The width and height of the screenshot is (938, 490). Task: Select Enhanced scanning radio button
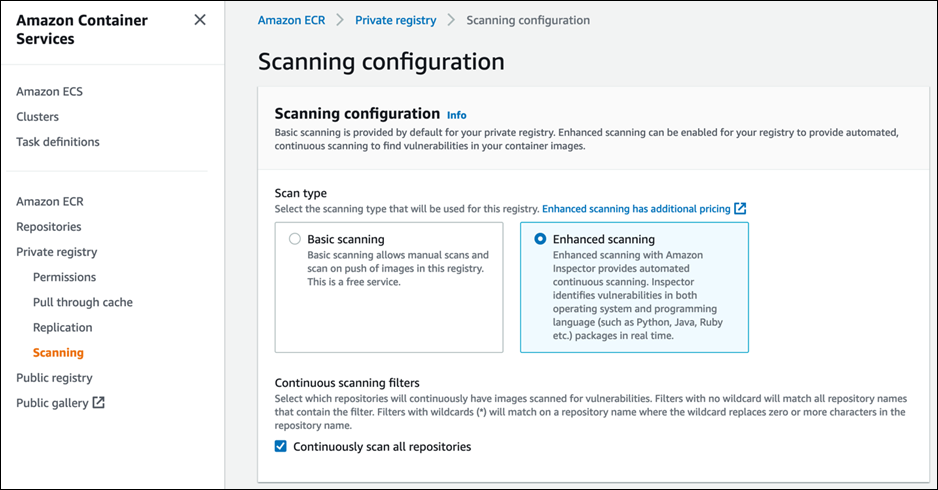[x=540, y=239]
